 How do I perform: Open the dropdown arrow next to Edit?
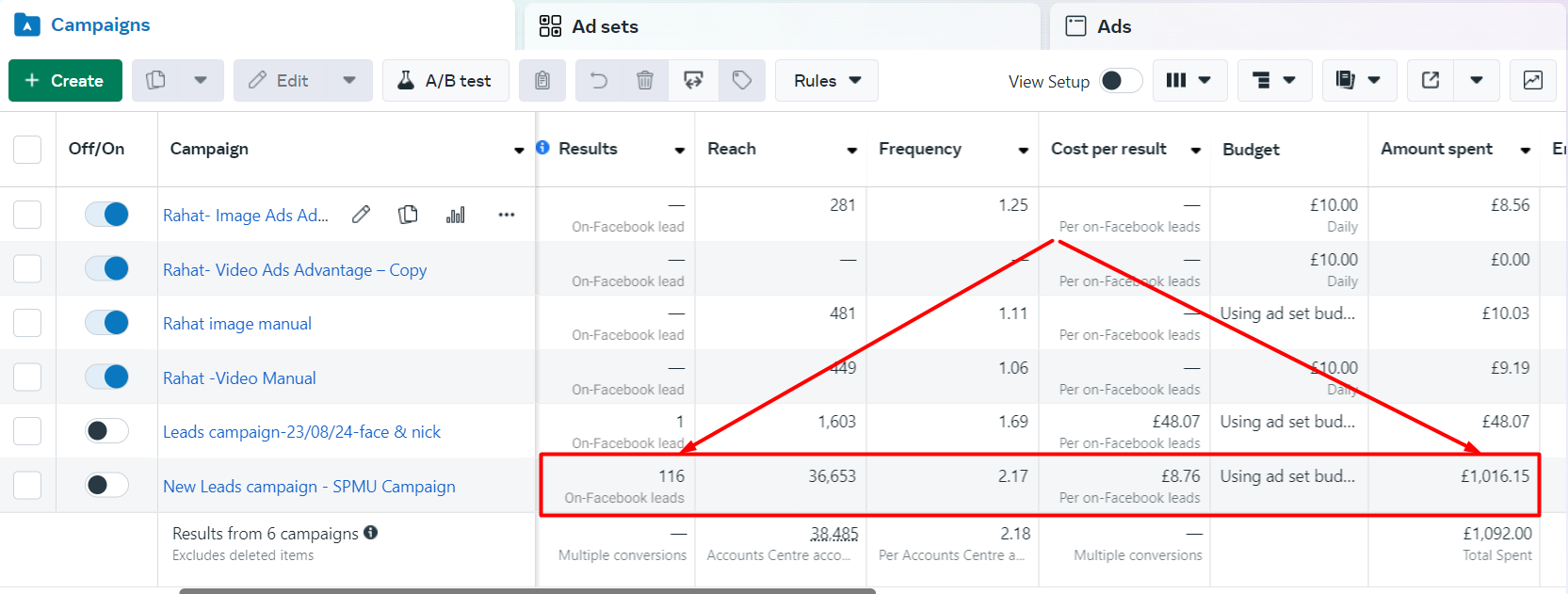click(x=349, y=81)
